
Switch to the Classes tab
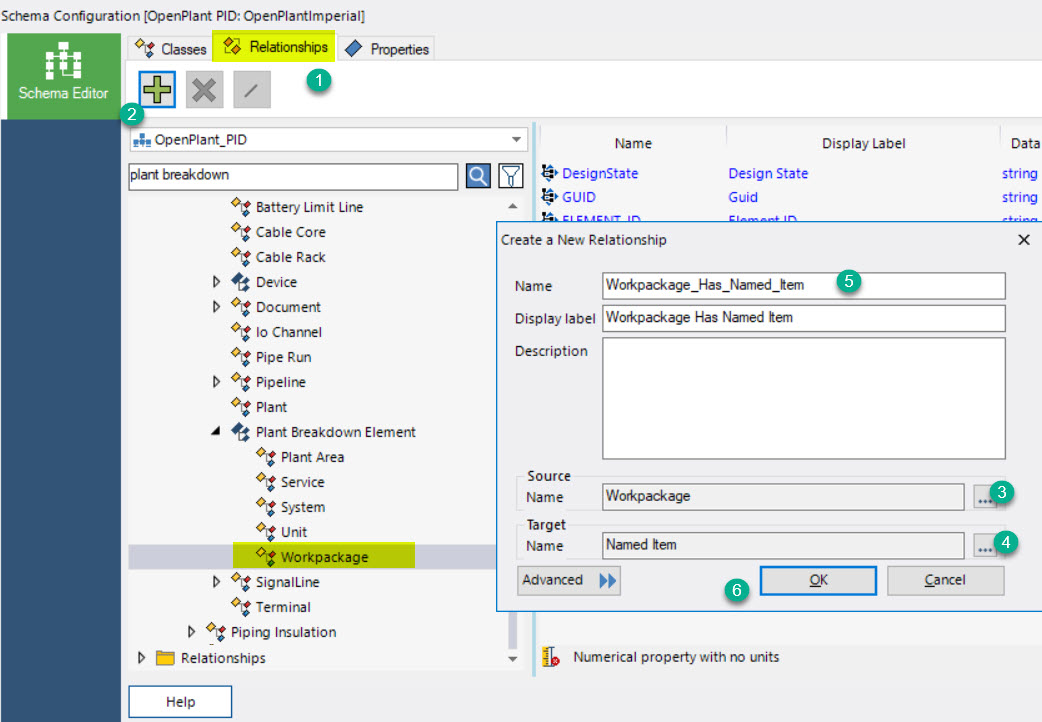[171, 49]
